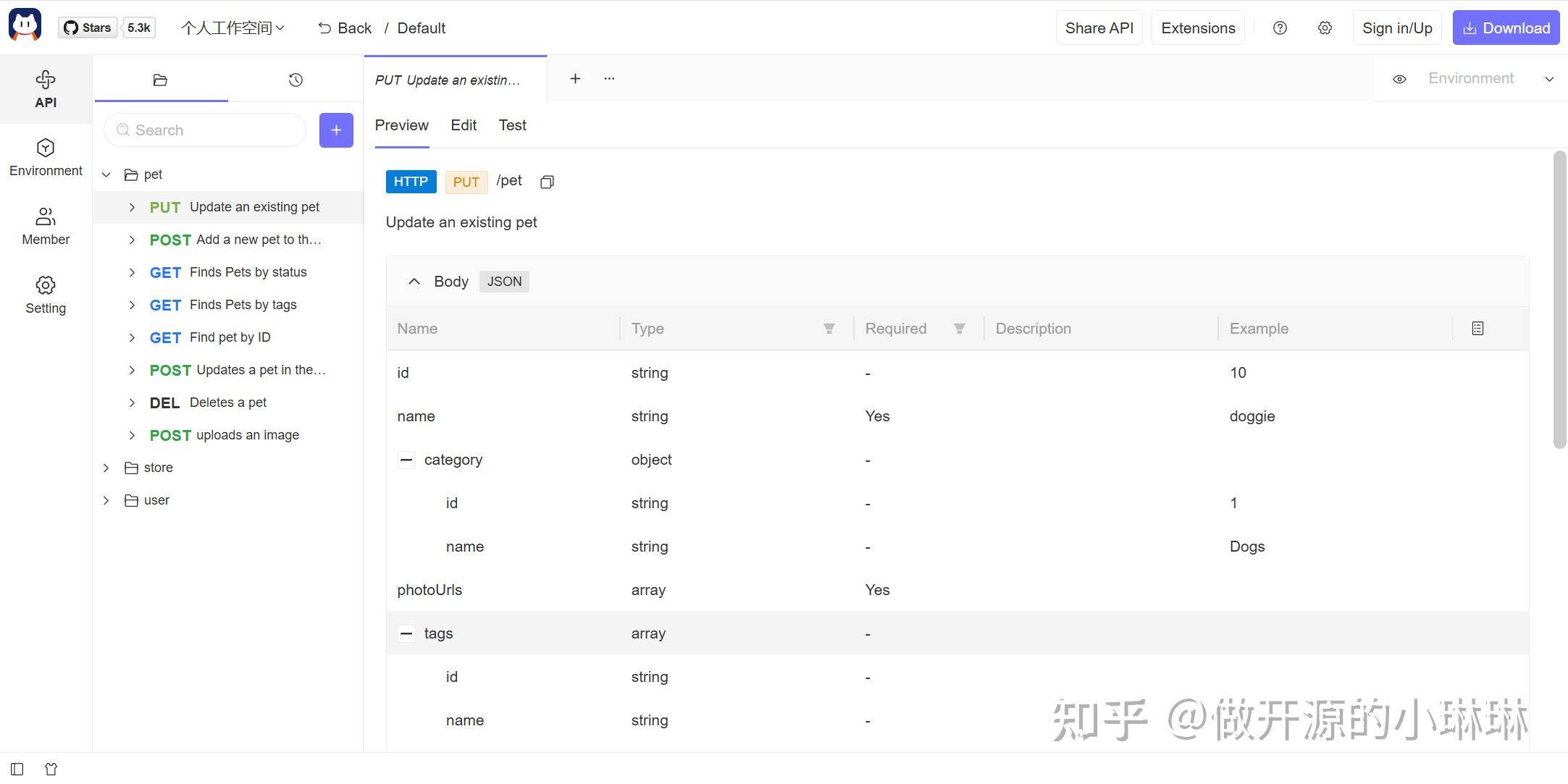Click the Default breadcrumb
The image size is (1568, 784).
coord(422,28)
